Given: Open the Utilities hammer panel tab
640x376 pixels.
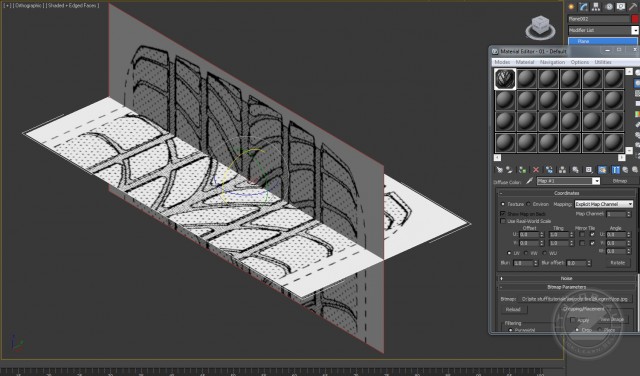Looking at the screenshot, I should tap(634, 7).
